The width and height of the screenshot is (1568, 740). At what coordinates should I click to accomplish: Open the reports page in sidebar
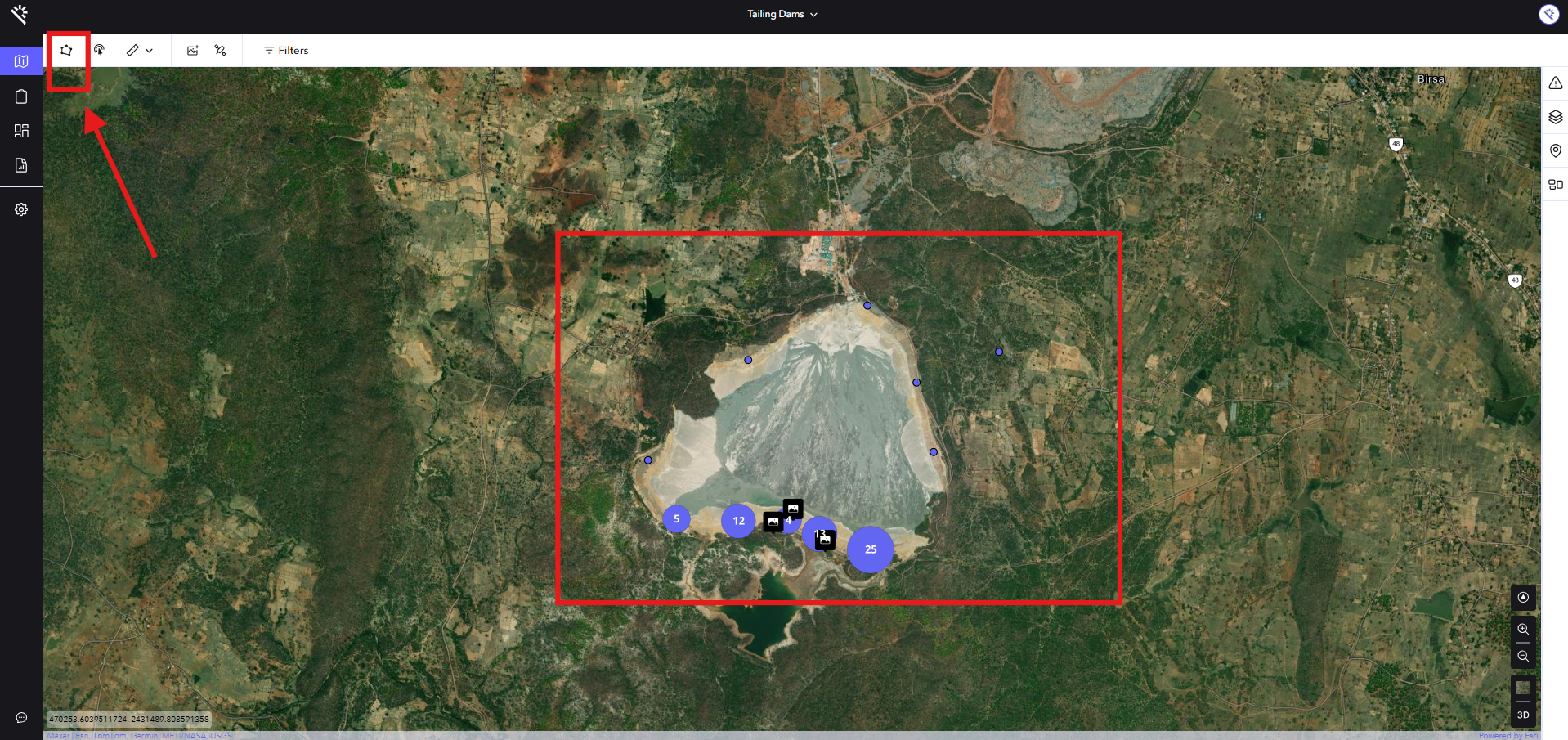21,165
